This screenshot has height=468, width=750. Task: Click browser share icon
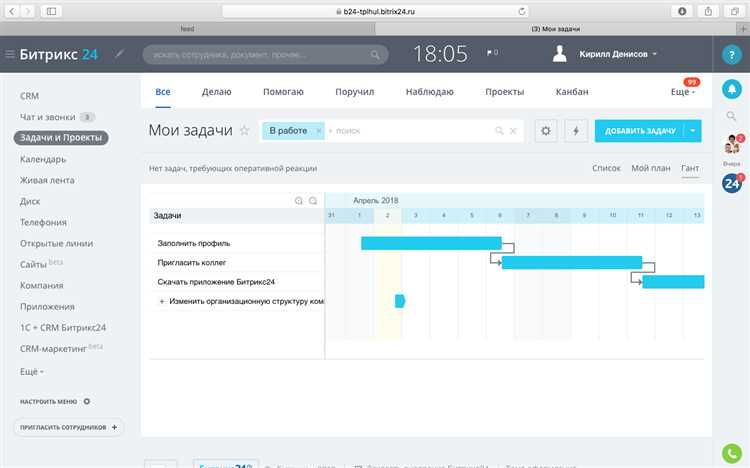[x=708, y=11]
